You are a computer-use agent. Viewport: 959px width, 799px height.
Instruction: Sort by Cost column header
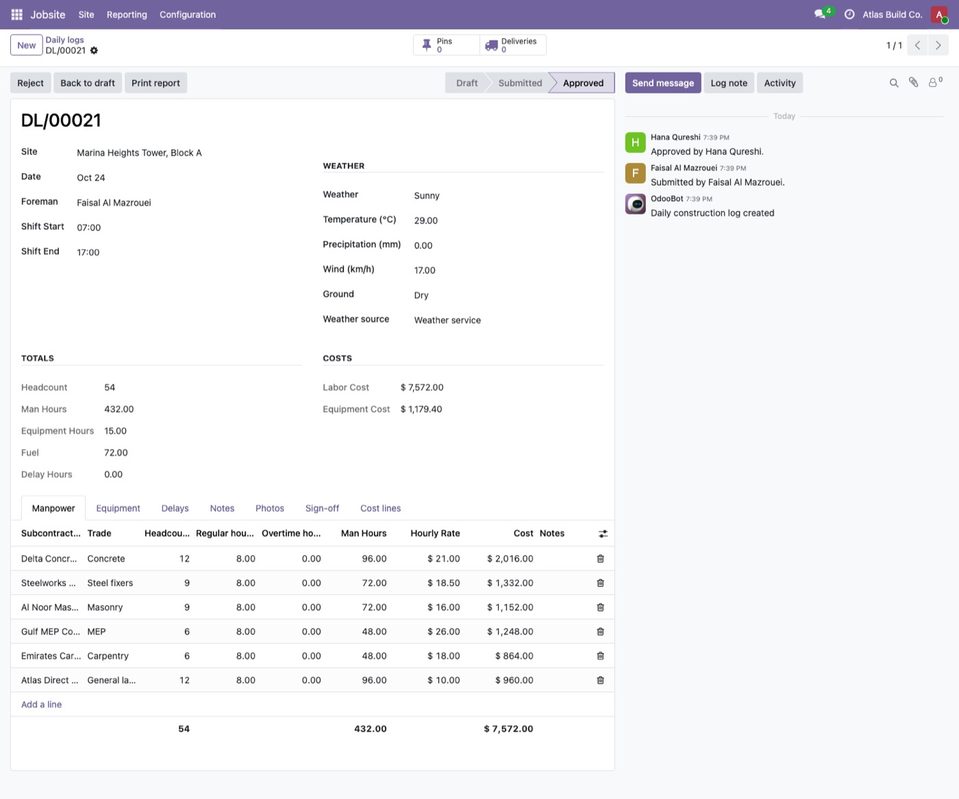coord(523,533)
